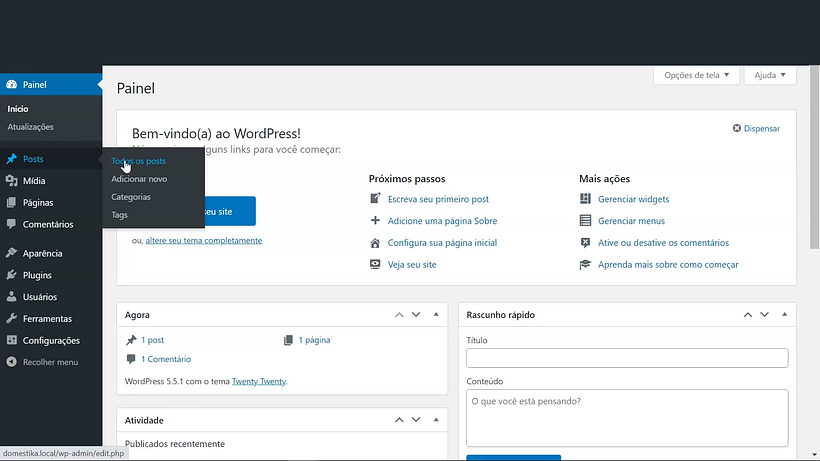Click the menu list icon beside Gerenciar menus
Screen dimensions: 820x461
(585, 221)
